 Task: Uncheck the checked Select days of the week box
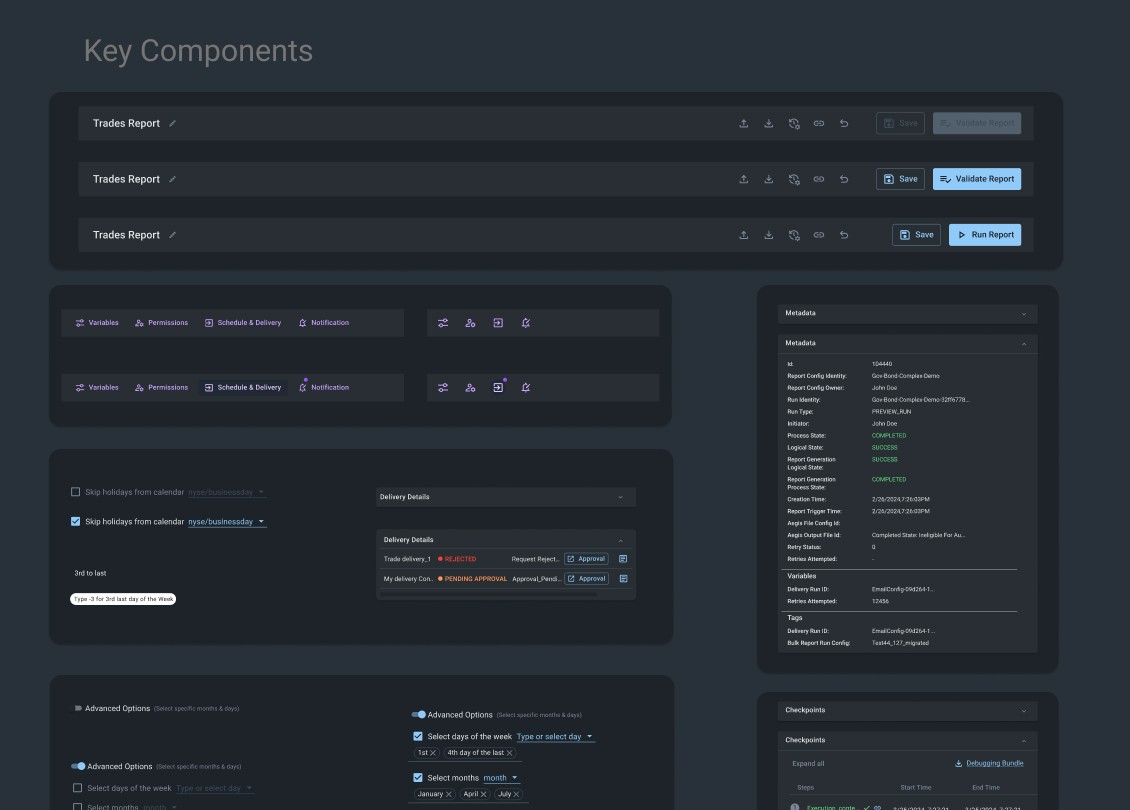(418, 736)
